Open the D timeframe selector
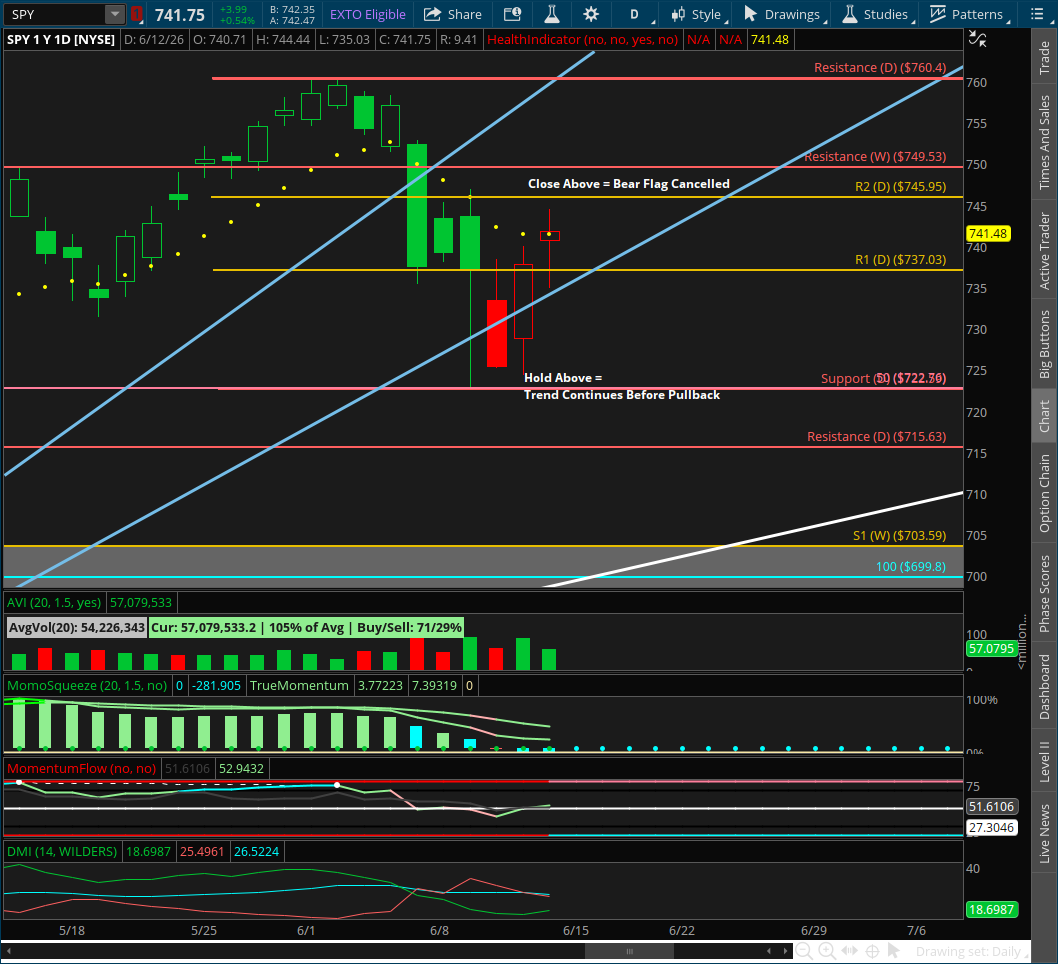The width and height of the screenshot is (1058, 964). click(x=637, y=14)
